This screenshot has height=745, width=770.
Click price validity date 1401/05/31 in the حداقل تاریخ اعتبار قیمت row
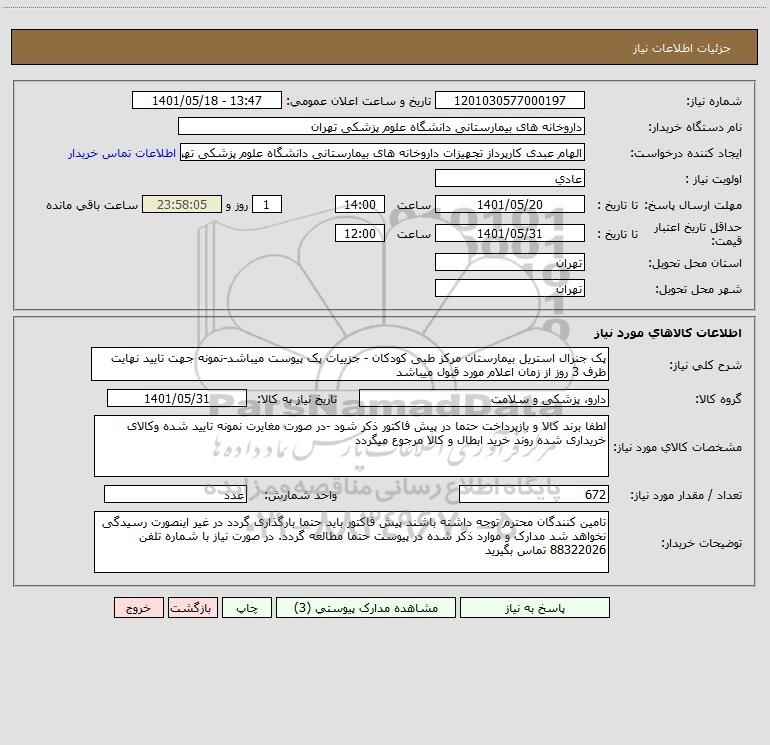click(x=510, y=233)
